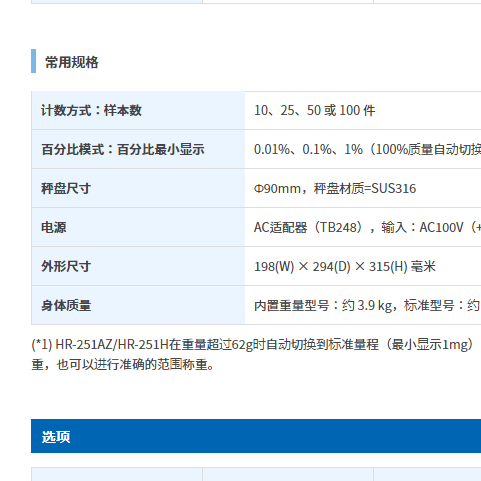Click the AC适配器（TB248） value text
The width and height of the screenshot is (481, 481).
tap(367, 227)
